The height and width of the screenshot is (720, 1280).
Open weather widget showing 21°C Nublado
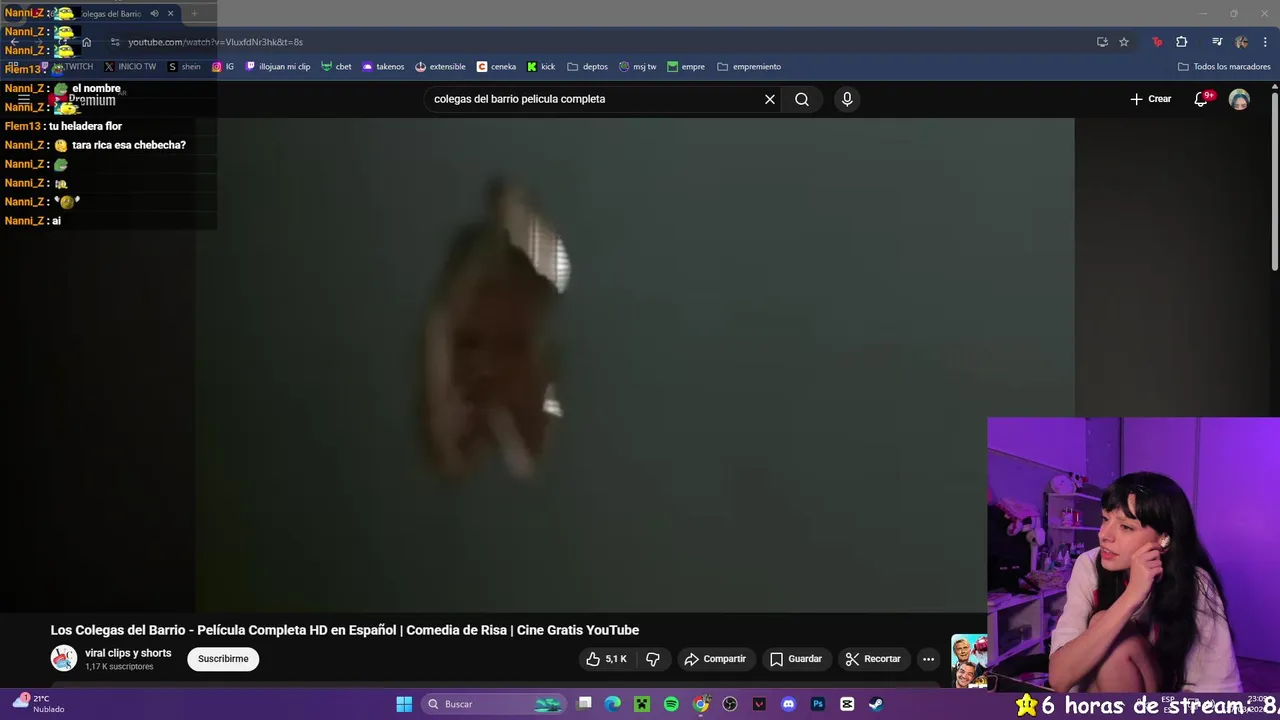40,704
